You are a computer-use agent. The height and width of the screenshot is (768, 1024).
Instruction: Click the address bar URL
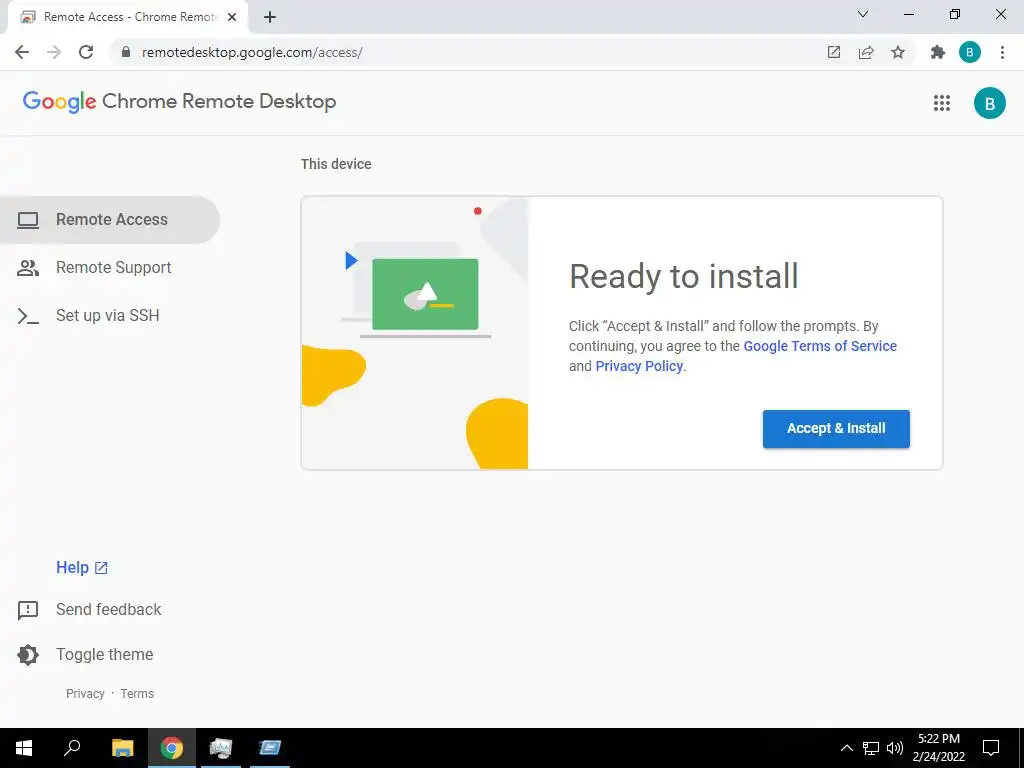[252, 52]
